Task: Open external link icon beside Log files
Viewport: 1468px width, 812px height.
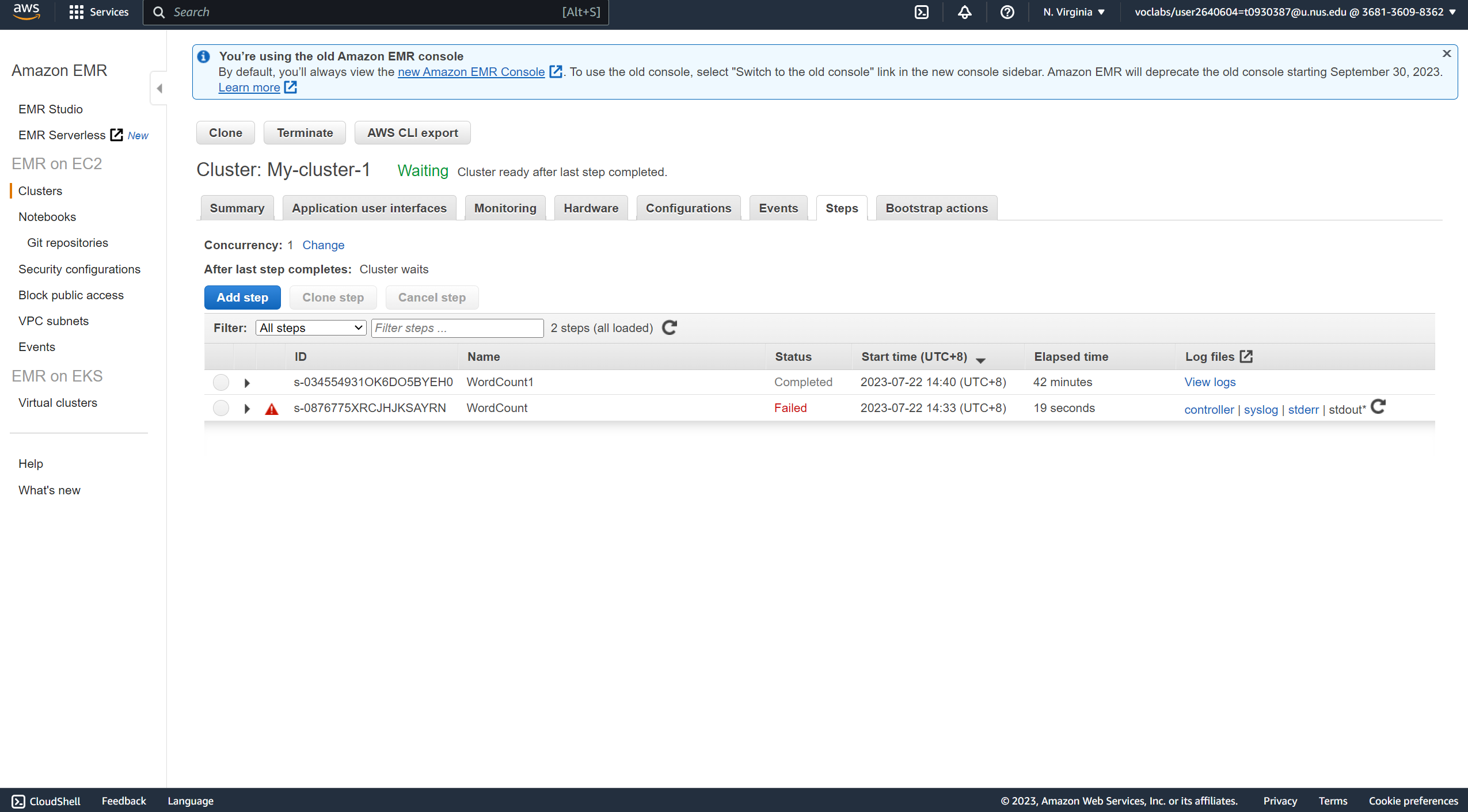Action: click(1246, 357)
